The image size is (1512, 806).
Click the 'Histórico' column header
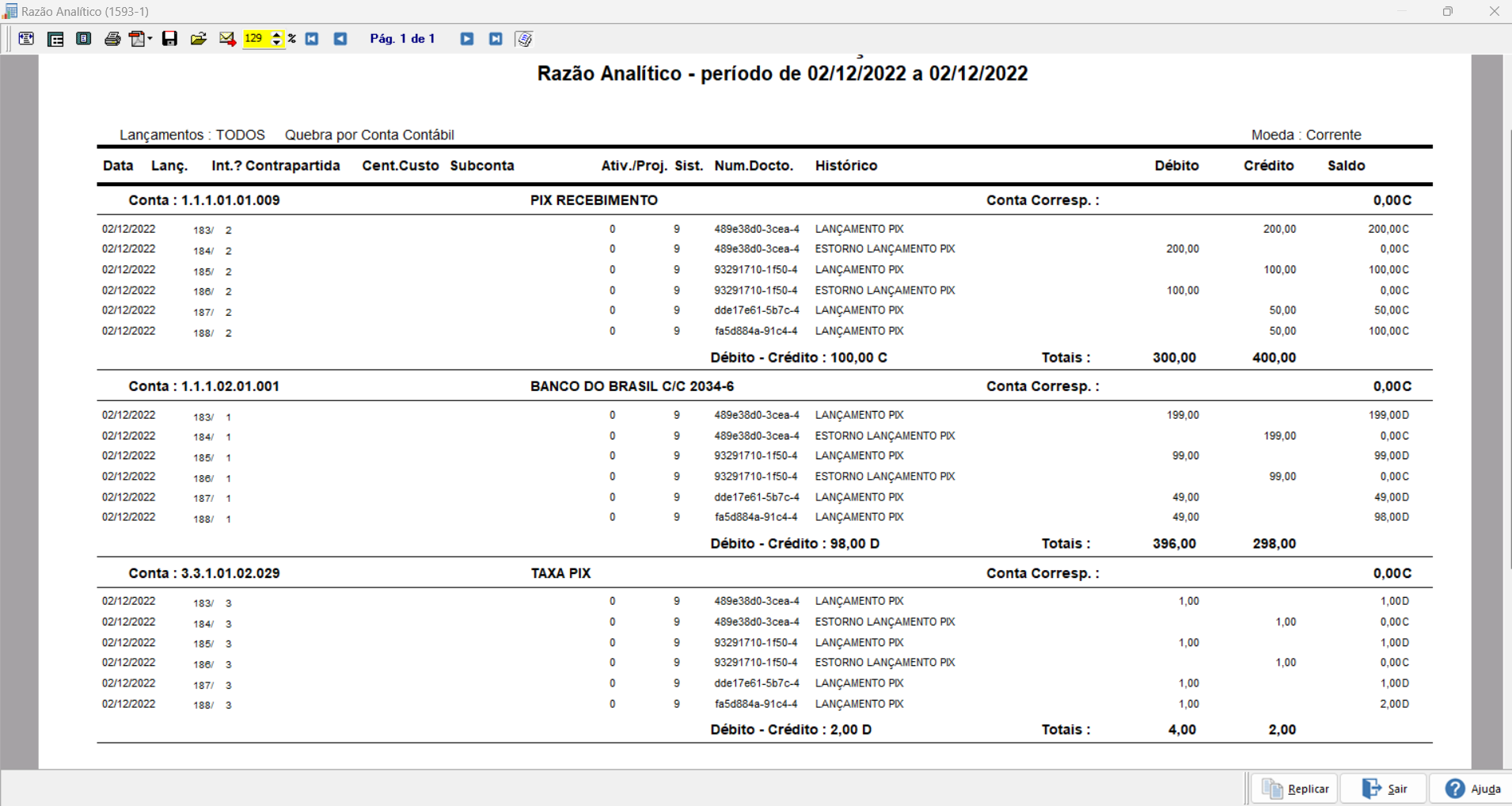[x=846, y=165]
